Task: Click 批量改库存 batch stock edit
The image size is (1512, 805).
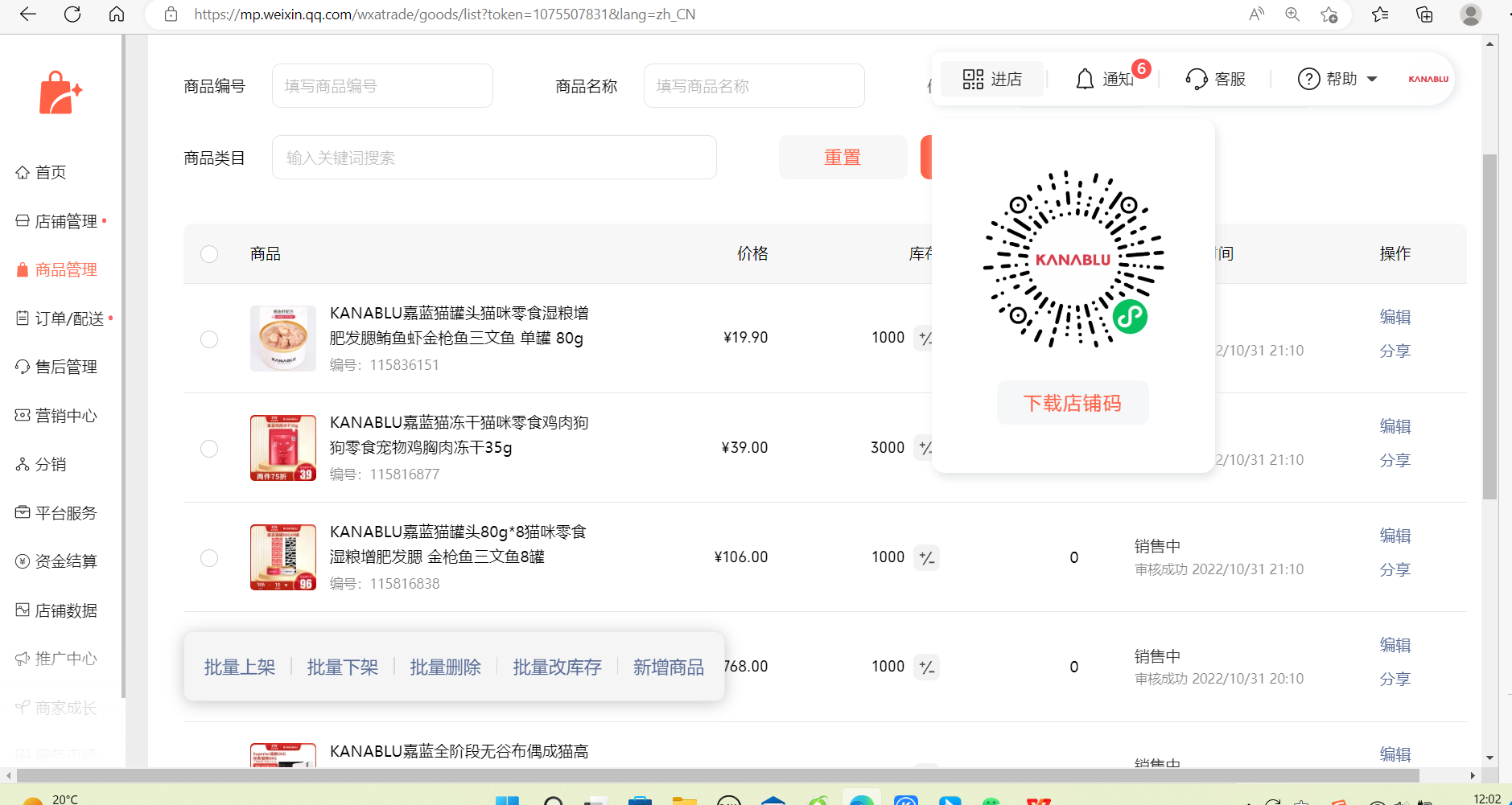Action: click(x=558, y=667)
